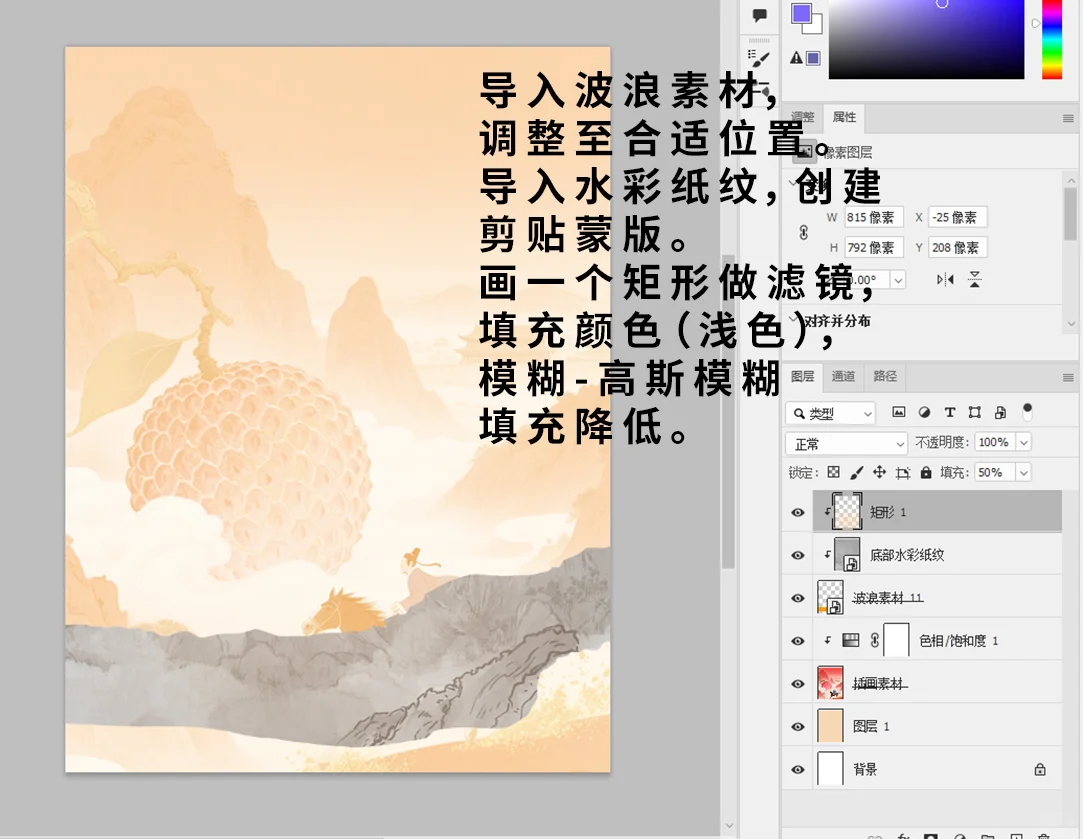This screenshot has width=1083, height=839.
Task: Click the W width field 815 像素
Action: point(874,217)
